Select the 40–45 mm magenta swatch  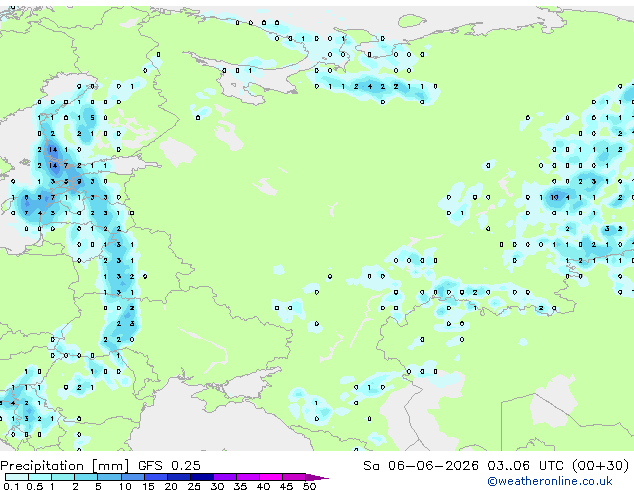point(271,477)
